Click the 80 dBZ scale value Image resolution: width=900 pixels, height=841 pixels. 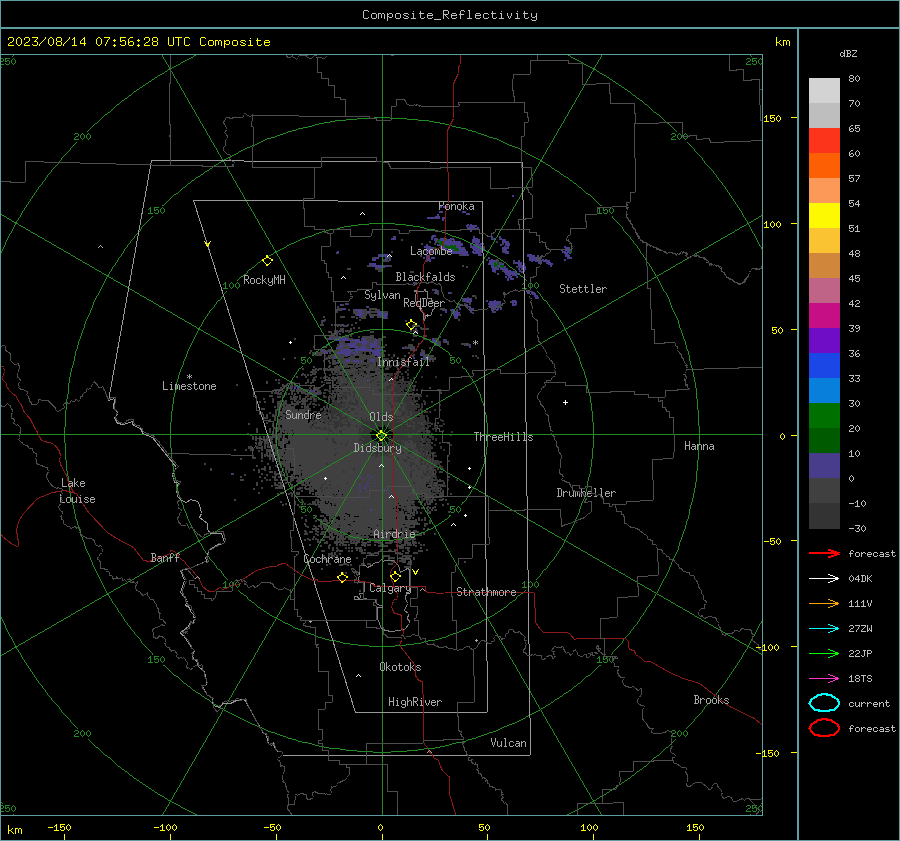[x=854, y=79]
